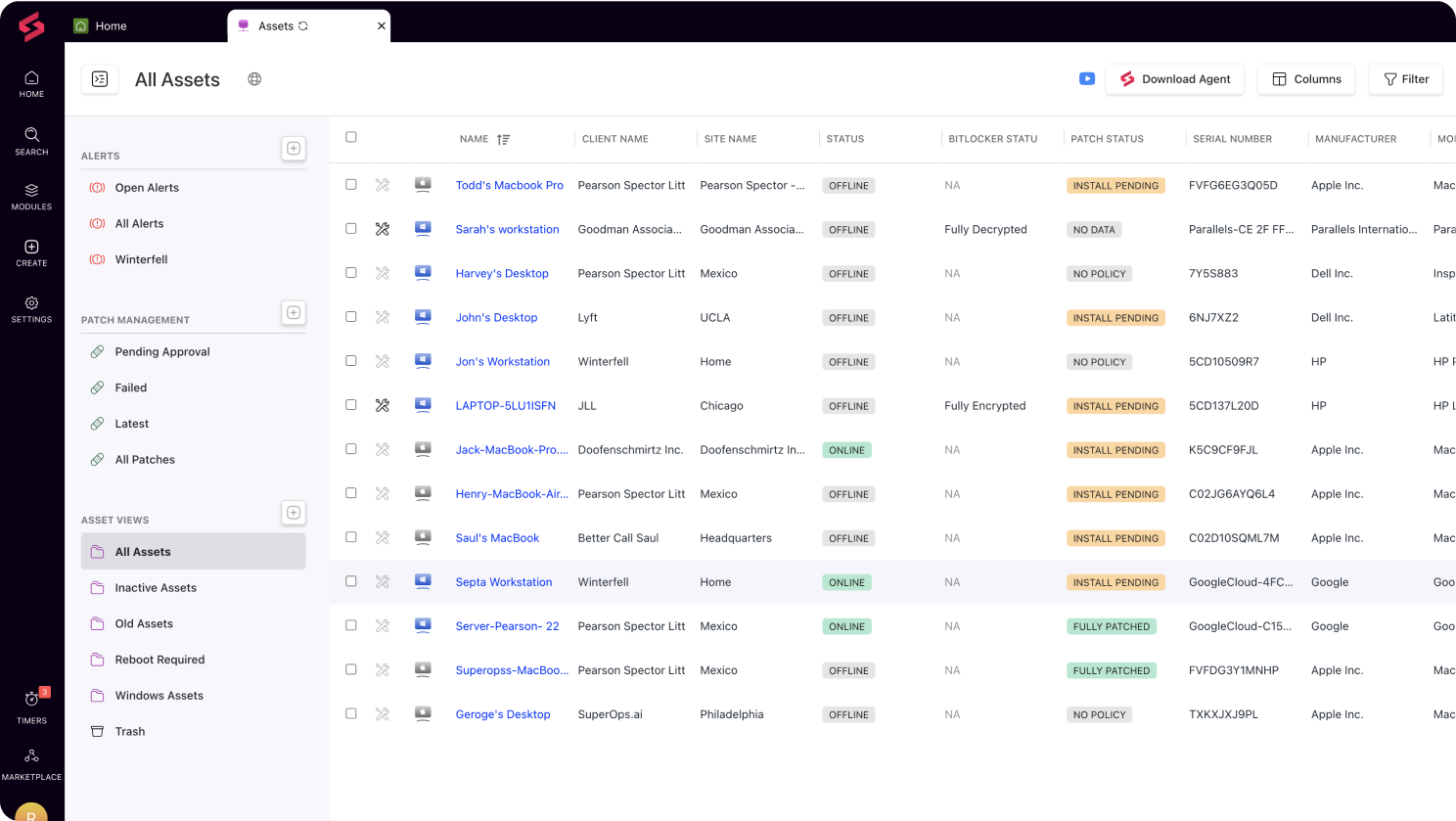Click tools icon in Todd's Macbook Pro row
The image size is (1456, 821).
383,185
